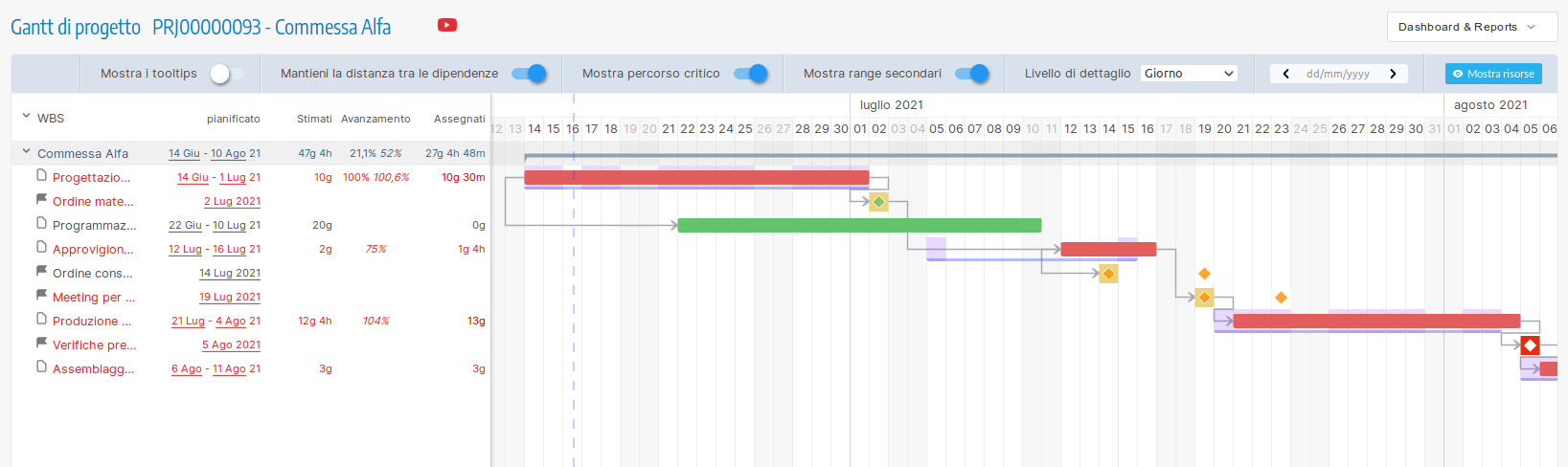
Task: Open the Progettazio... task link
Action: pyautogui.click(x=91, y=178)
